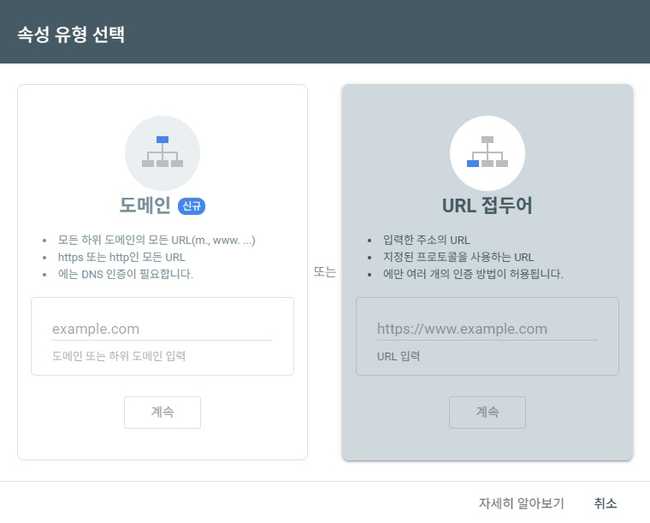Click the 입력한 주소의 URL bullet
Image resolution: width=650 pixels, height=523 pixels.
(426, 240)
